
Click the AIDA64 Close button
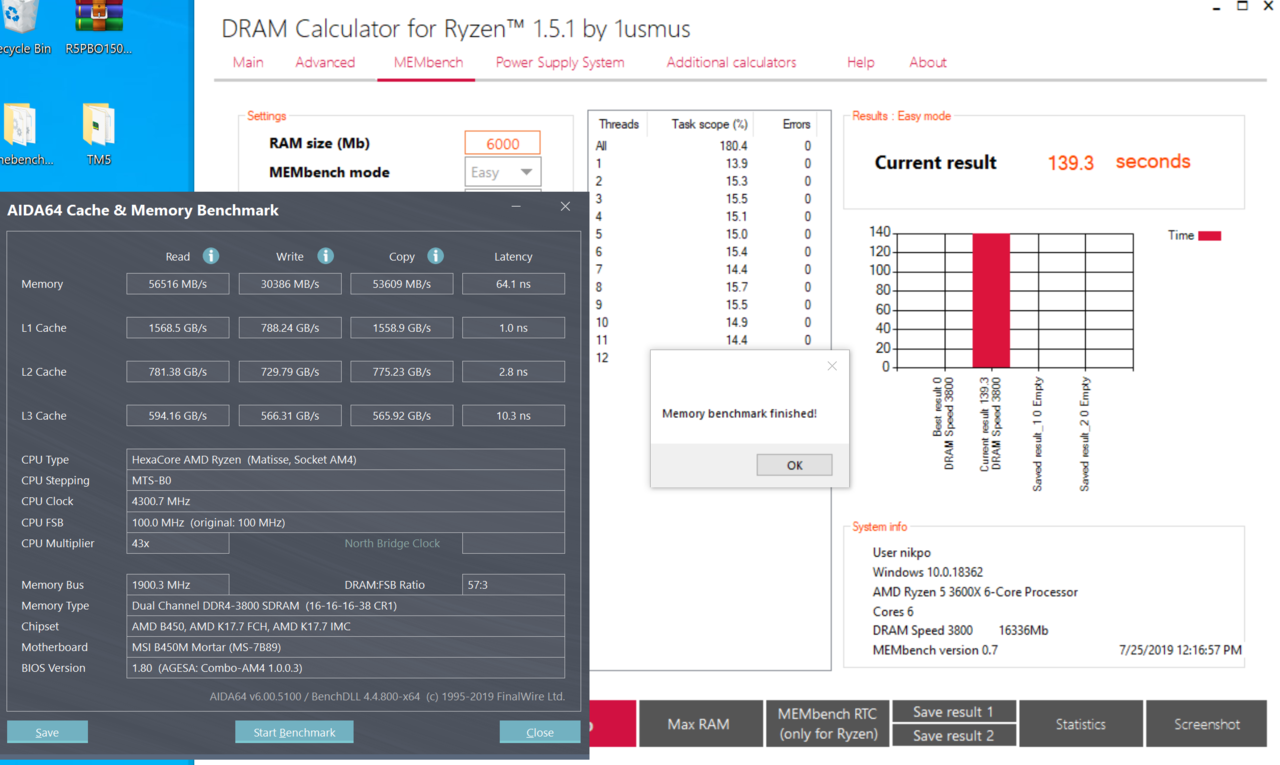(540, 732)
